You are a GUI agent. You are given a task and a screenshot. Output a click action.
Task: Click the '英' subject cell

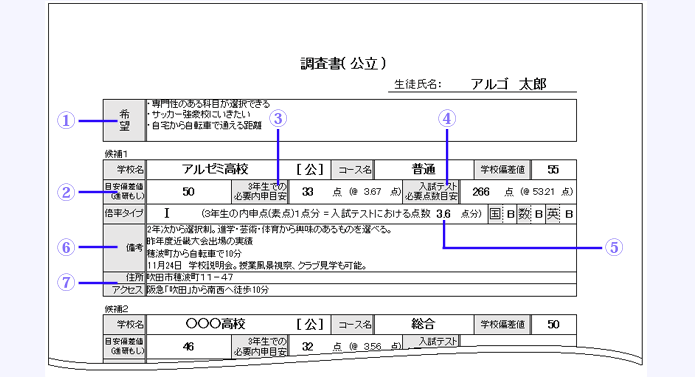click(x=553, y=214)
